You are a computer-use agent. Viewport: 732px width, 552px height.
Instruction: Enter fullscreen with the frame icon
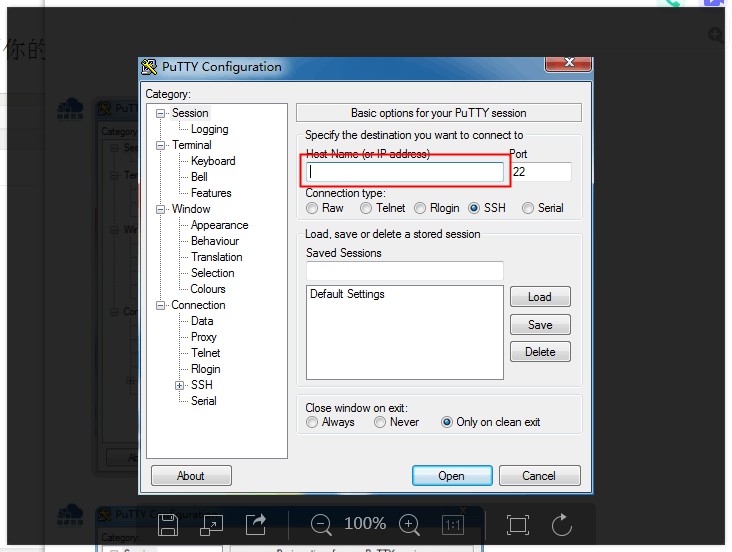coord(517,524)
